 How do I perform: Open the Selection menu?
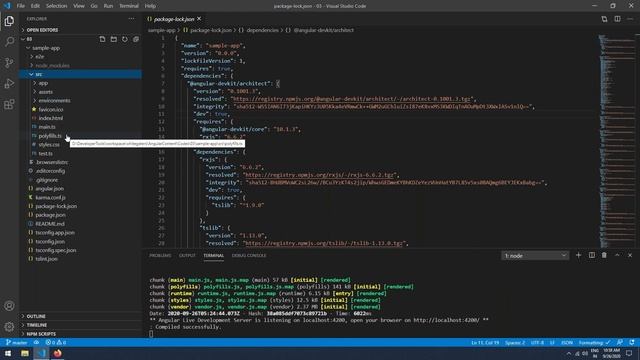pyautogui.click(x=56, y=6)
